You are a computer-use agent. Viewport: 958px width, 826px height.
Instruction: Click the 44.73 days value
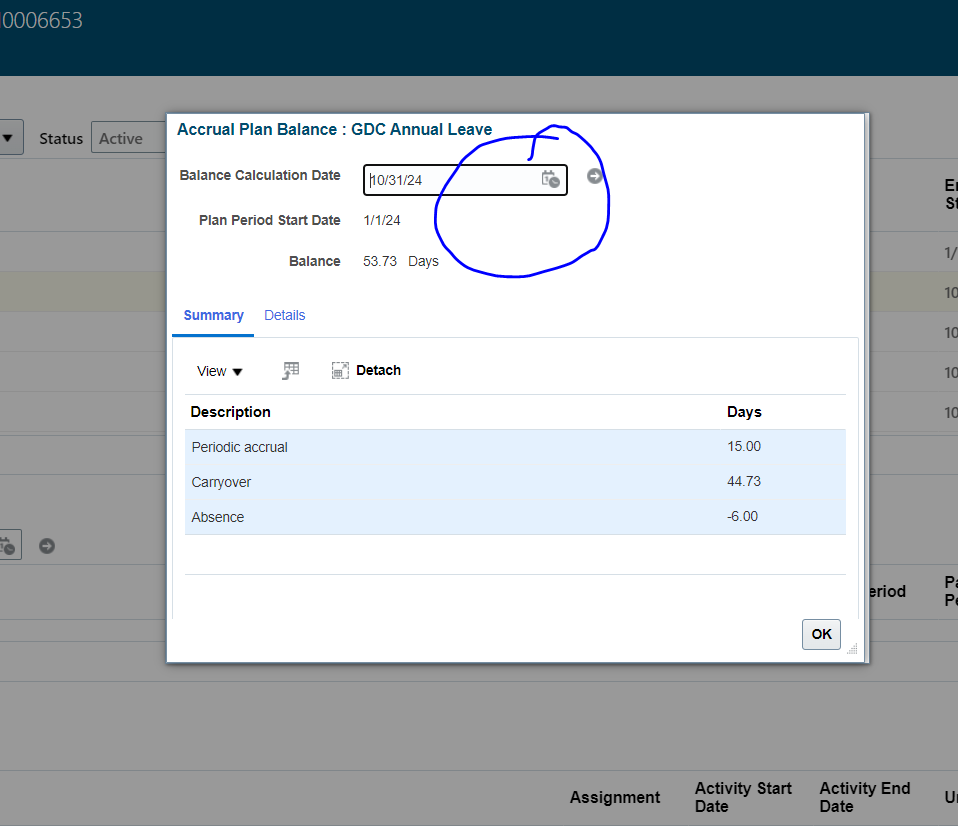744,481
